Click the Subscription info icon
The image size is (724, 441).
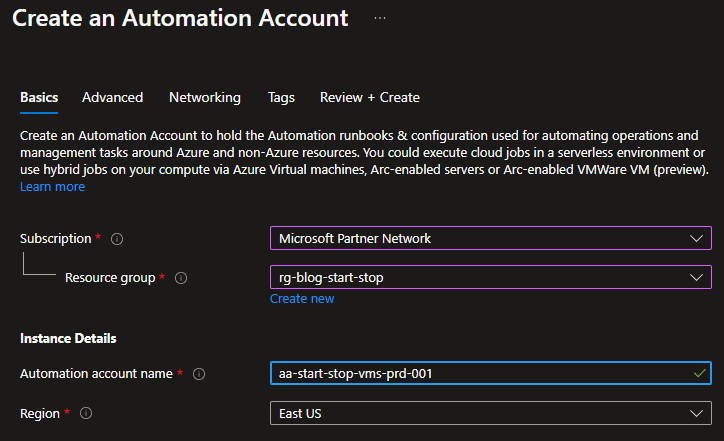[117, 239]
